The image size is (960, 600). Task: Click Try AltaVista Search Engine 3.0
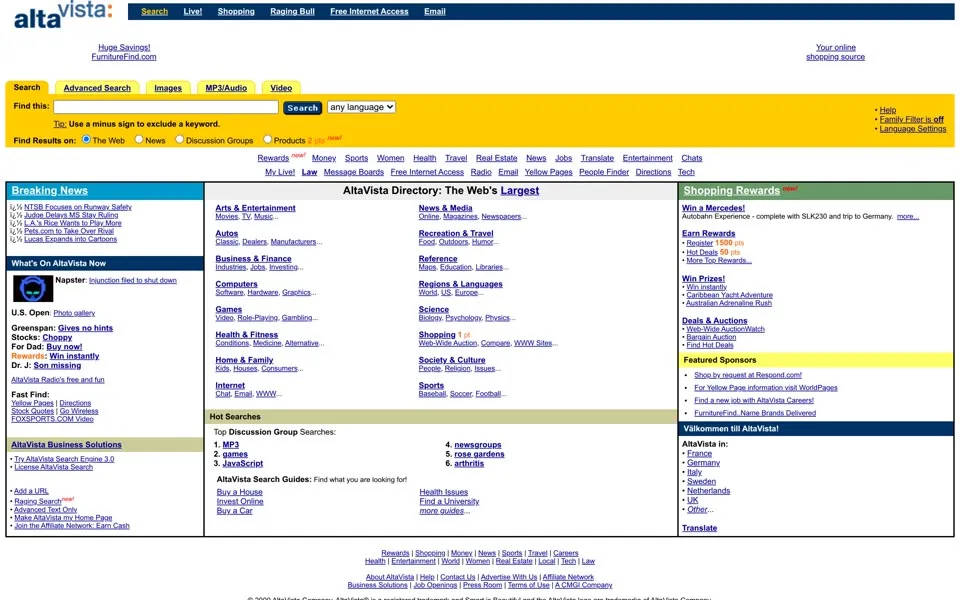coord(64,459)
